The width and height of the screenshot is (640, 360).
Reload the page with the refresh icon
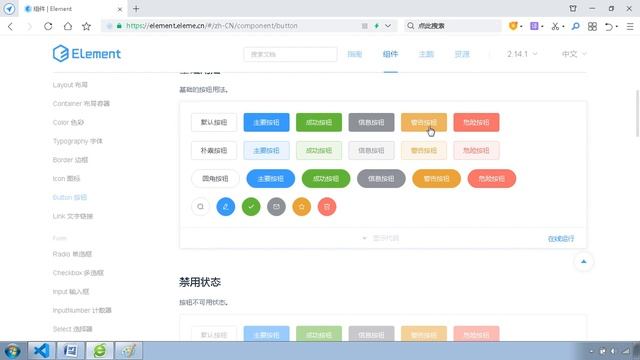pyautogui.click(x=48, y=26)
